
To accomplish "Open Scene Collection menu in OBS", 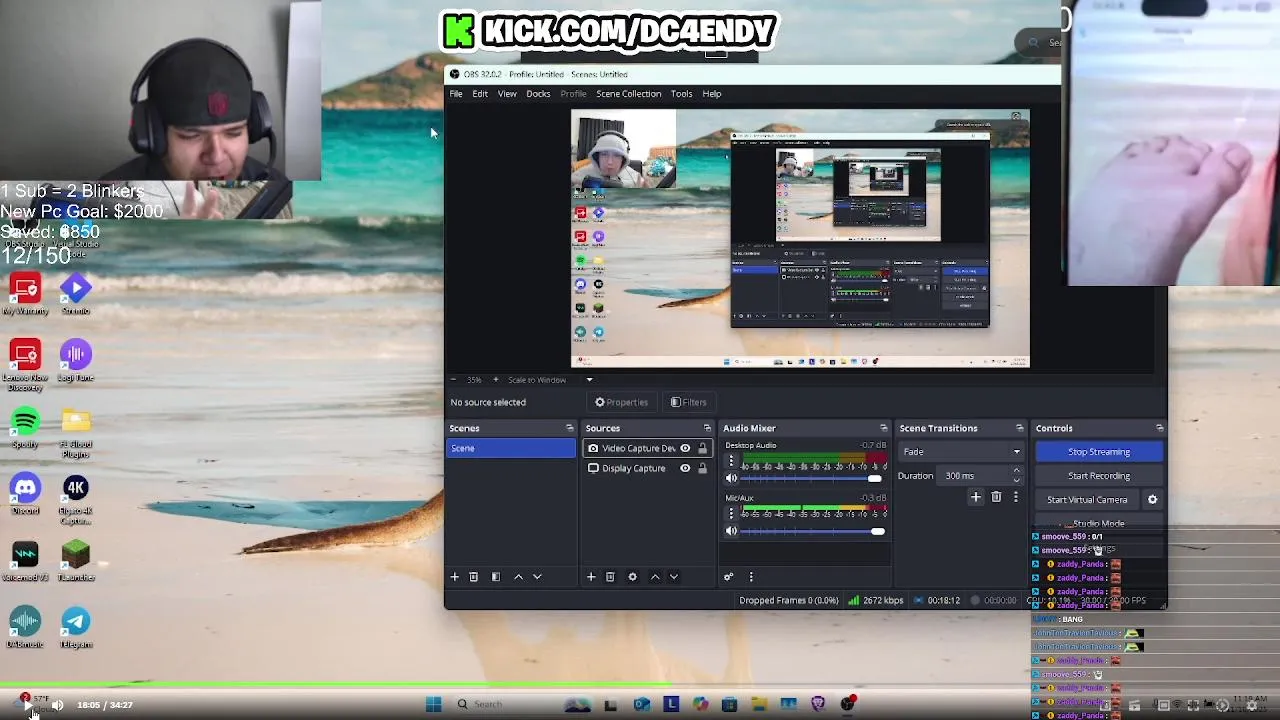I will 628,94.
